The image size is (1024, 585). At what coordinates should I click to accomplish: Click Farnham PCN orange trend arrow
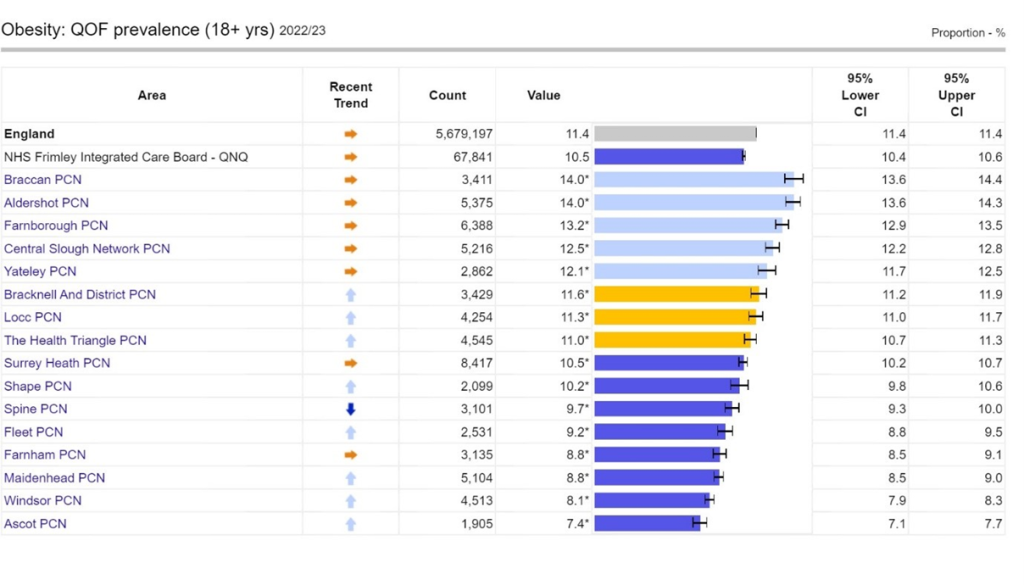tap(351, 454)
